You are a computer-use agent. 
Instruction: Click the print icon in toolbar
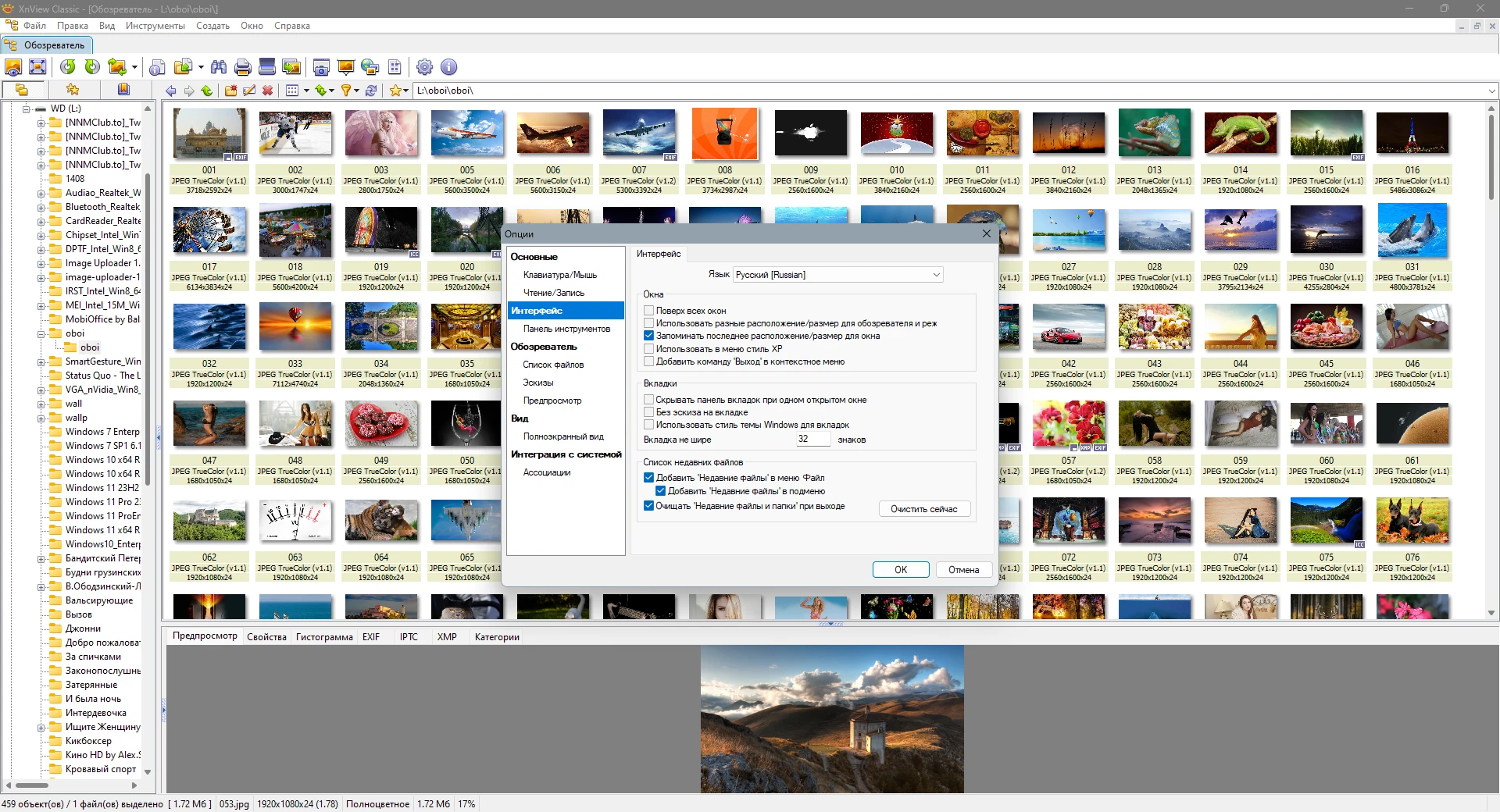(243, 67)
